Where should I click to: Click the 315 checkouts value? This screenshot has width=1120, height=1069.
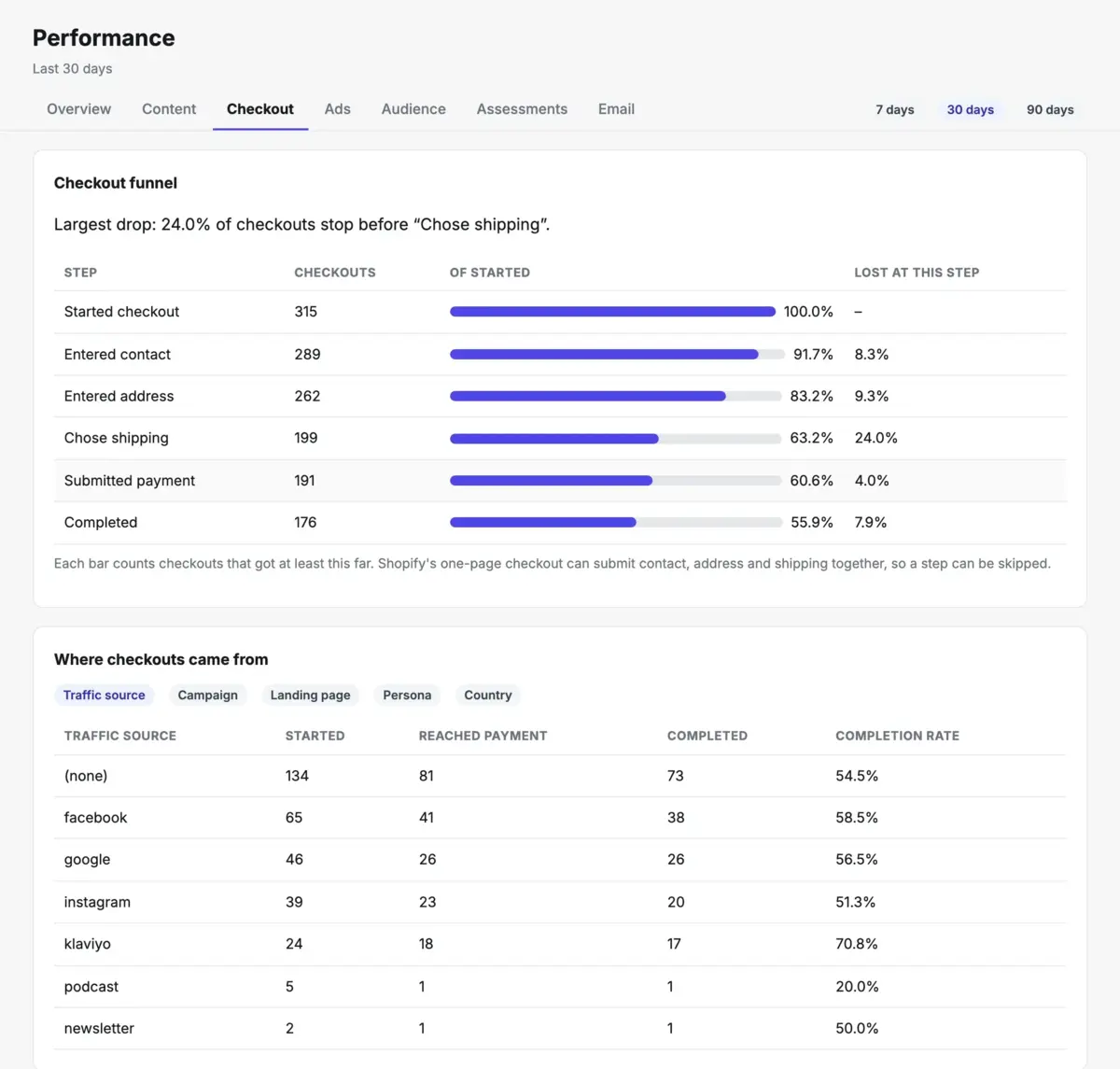(x=306, y=312)
